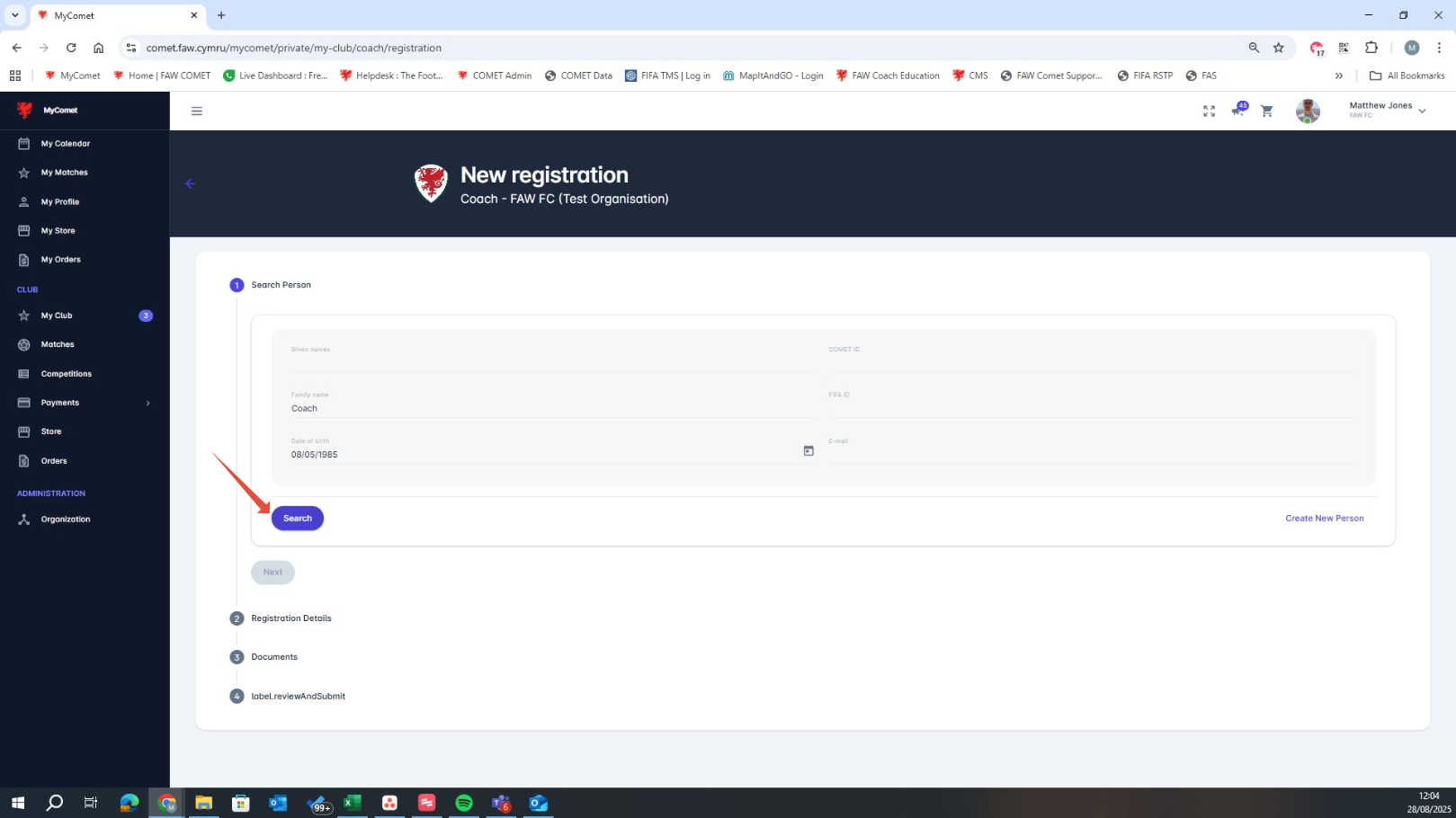Open the shopping cart icon
The height and width of the screenshot is (818, 1456).
point(1267,111)
